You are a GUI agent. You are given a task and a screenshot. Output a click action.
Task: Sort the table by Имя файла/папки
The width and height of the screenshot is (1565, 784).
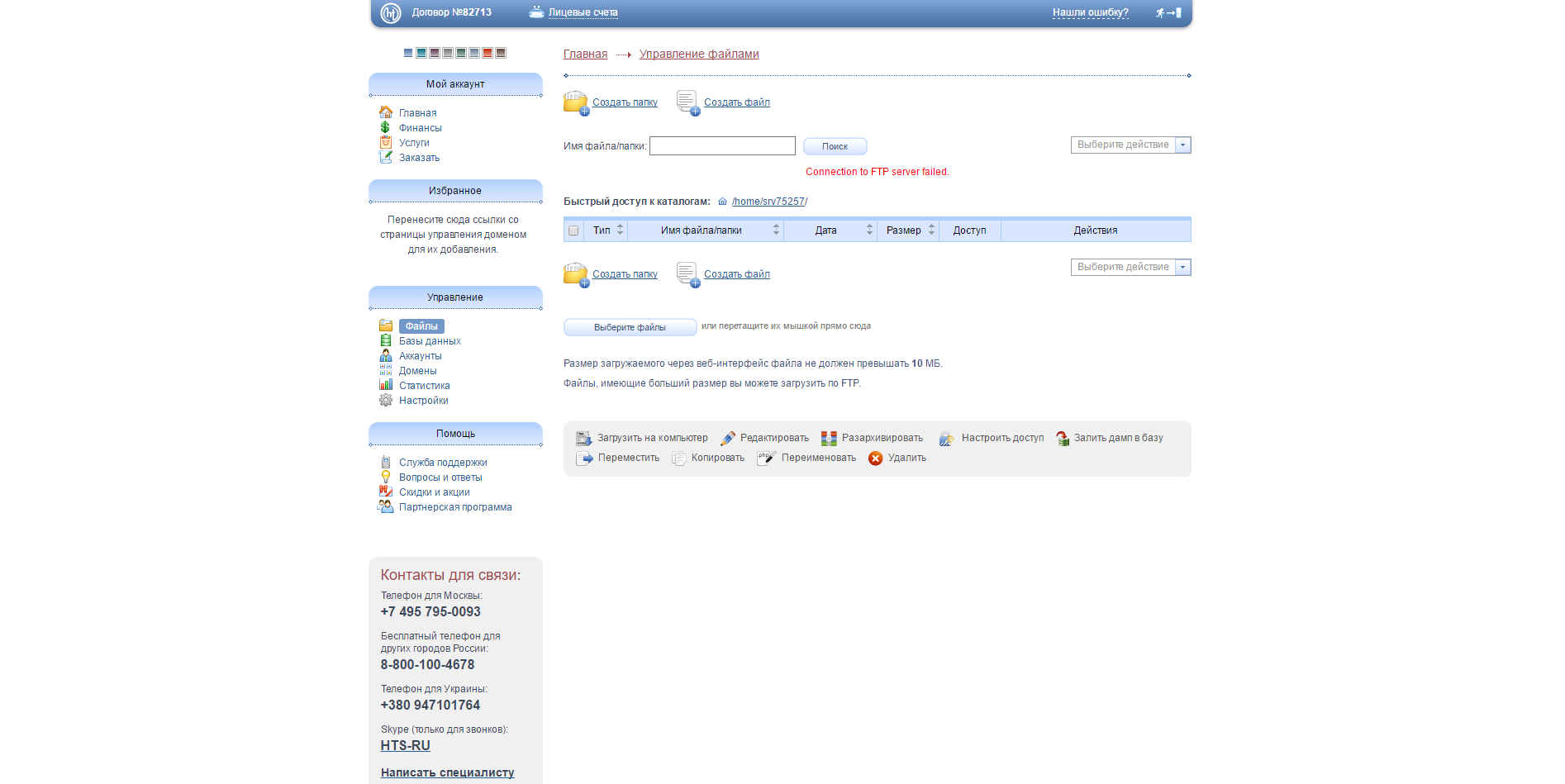(x=706, y=230)
